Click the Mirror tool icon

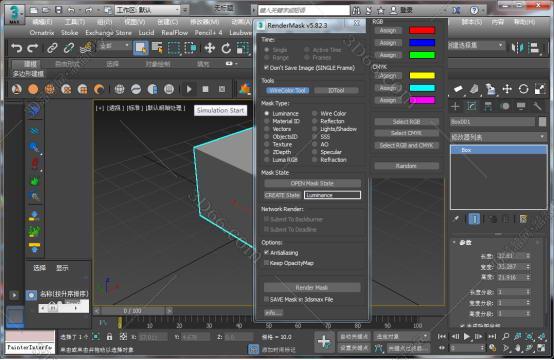click(518, 48)
